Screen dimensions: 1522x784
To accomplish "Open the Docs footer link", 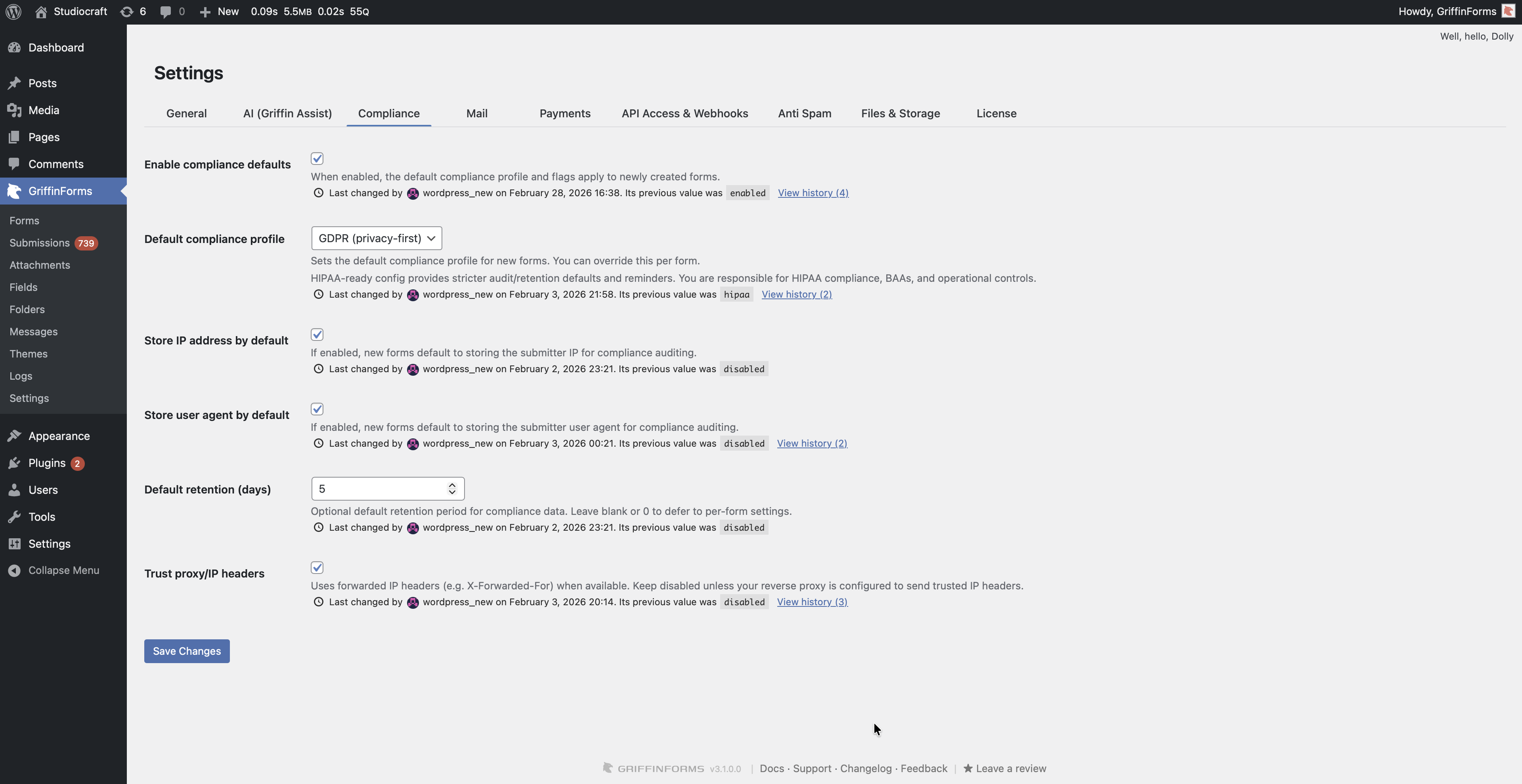I will pyautogui.click(x=772, y=768).
